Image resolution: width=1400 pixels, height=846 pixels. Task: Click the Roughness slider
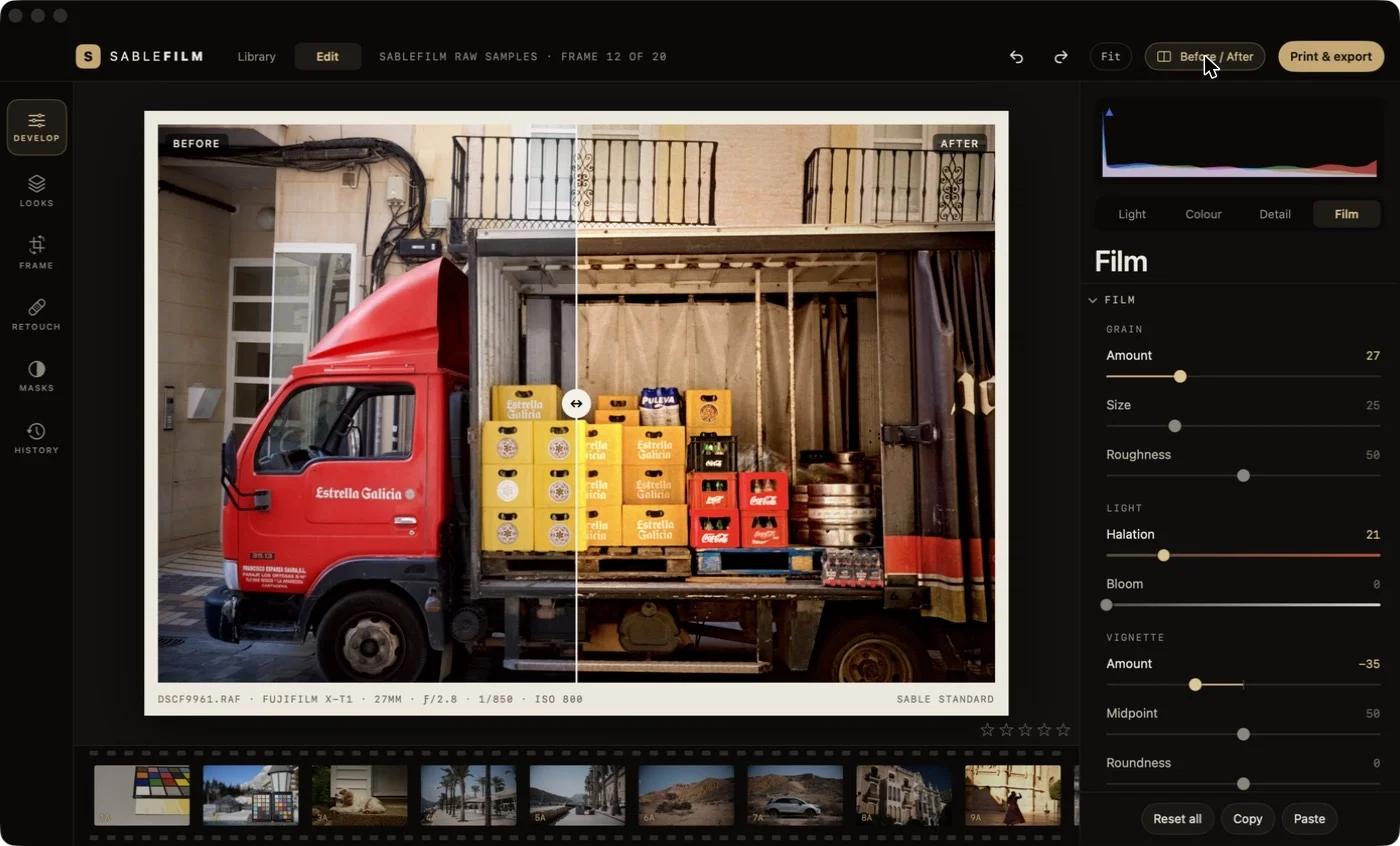click(x=1243, y=476)
